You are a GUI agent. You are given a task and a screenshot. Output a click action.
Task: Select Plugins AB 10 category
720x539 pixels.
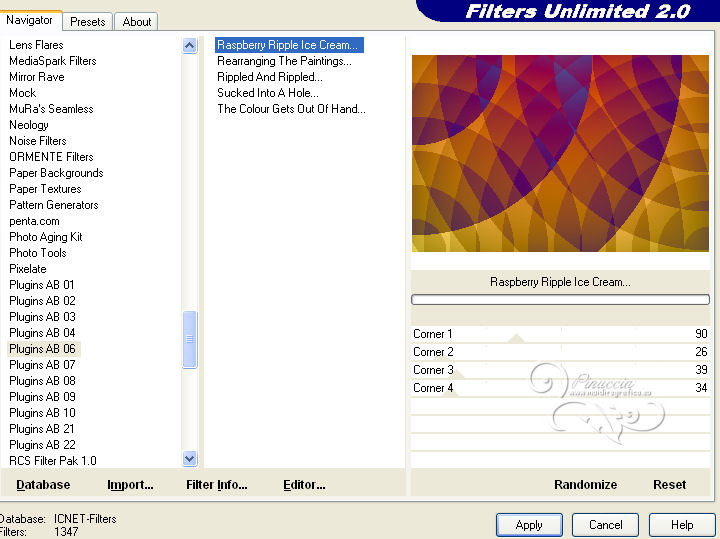tap(42, 413)
